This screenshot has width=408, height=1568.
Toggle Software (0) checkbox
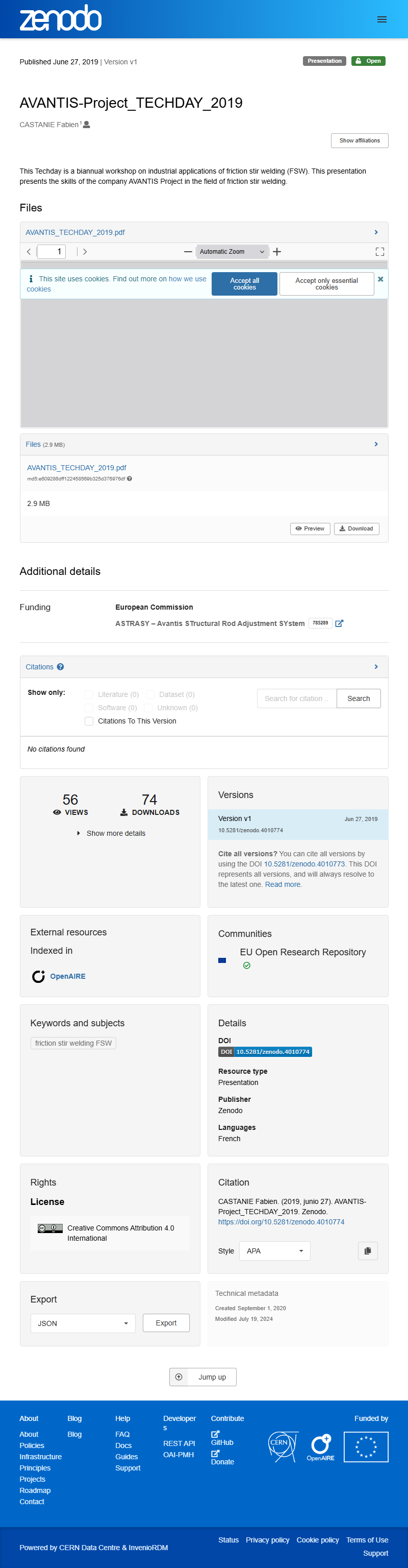[89, 707]
